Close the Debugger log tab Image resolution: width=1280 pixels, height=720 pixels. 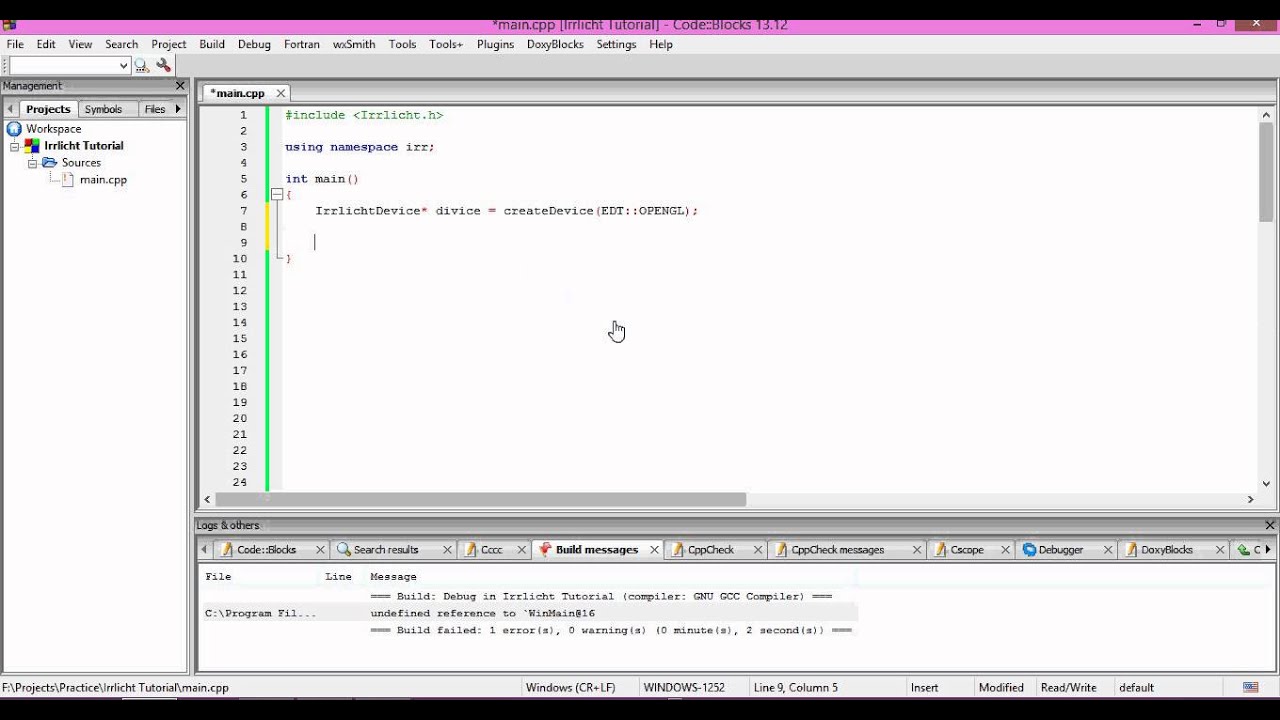(1108, 550)
